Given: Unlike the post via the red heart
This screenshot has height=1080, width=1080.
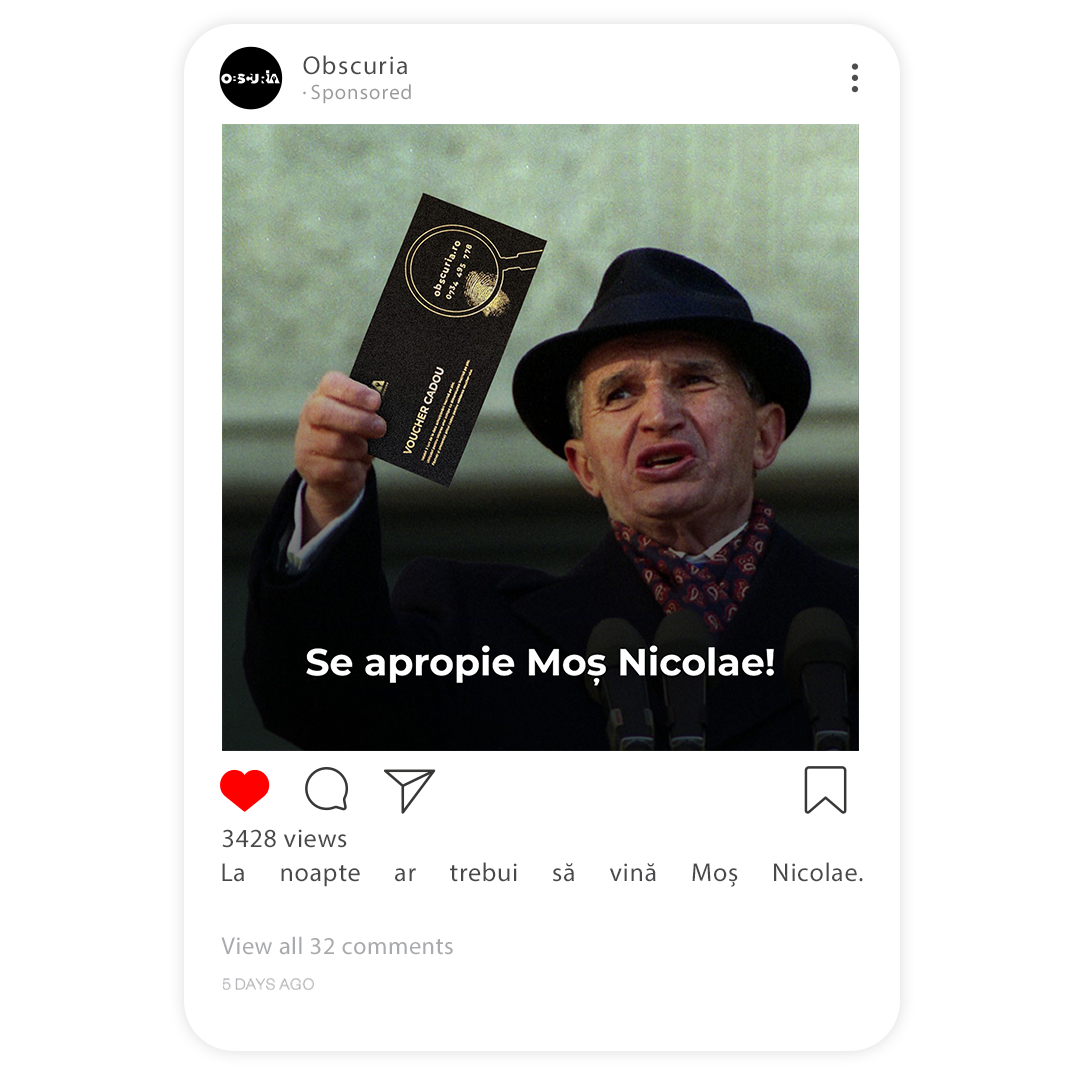Looking at the screenshot, I should [245, 789].
